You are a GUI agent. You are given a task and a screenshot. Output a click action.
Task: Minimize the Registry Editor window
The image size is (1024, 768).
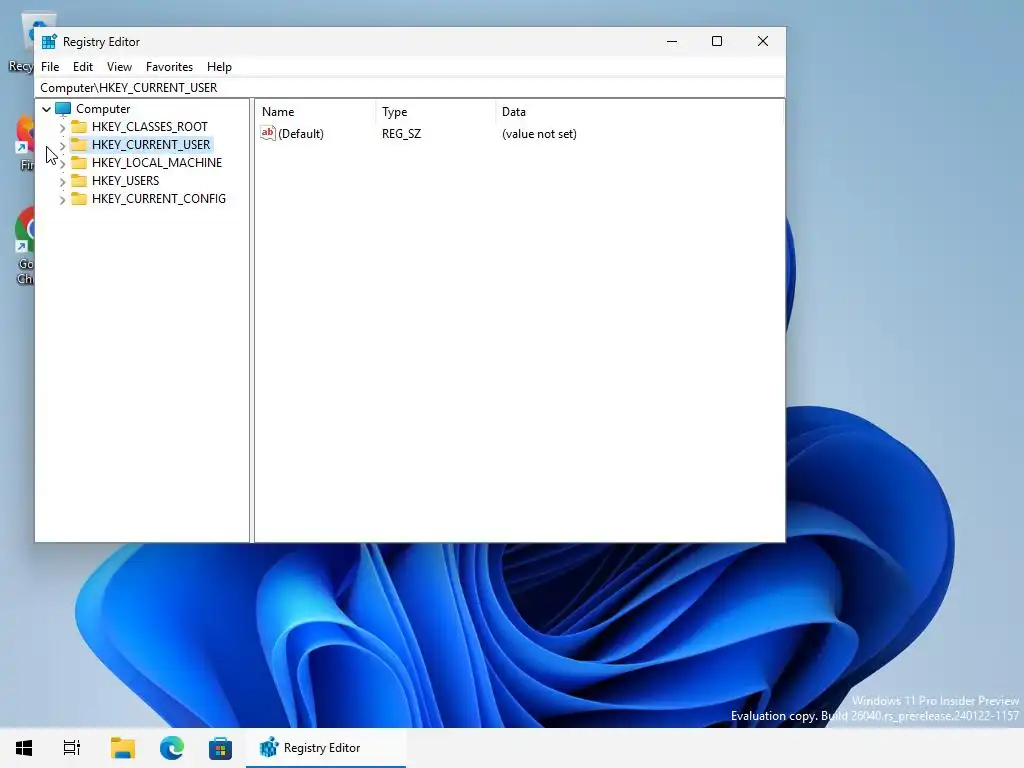[672, 41]
